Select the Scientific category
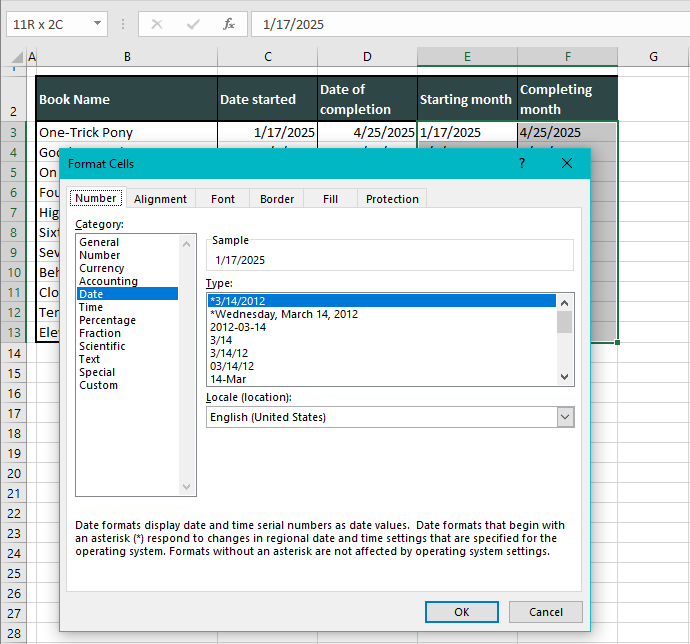Screen dimensions: 690x644 [x=128, y=346]
